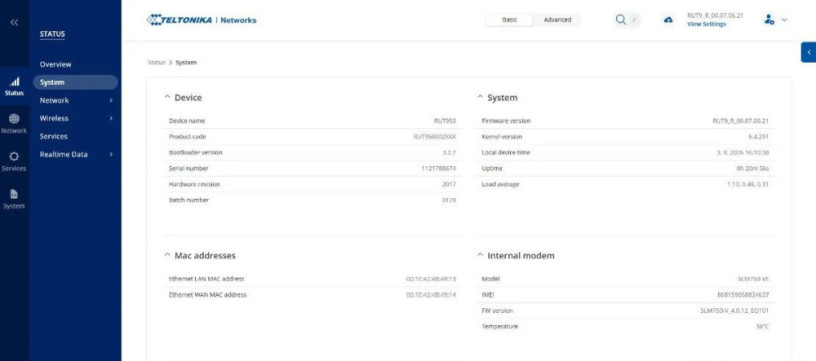Open Realtime Data menu item

(x=63, y=154)
